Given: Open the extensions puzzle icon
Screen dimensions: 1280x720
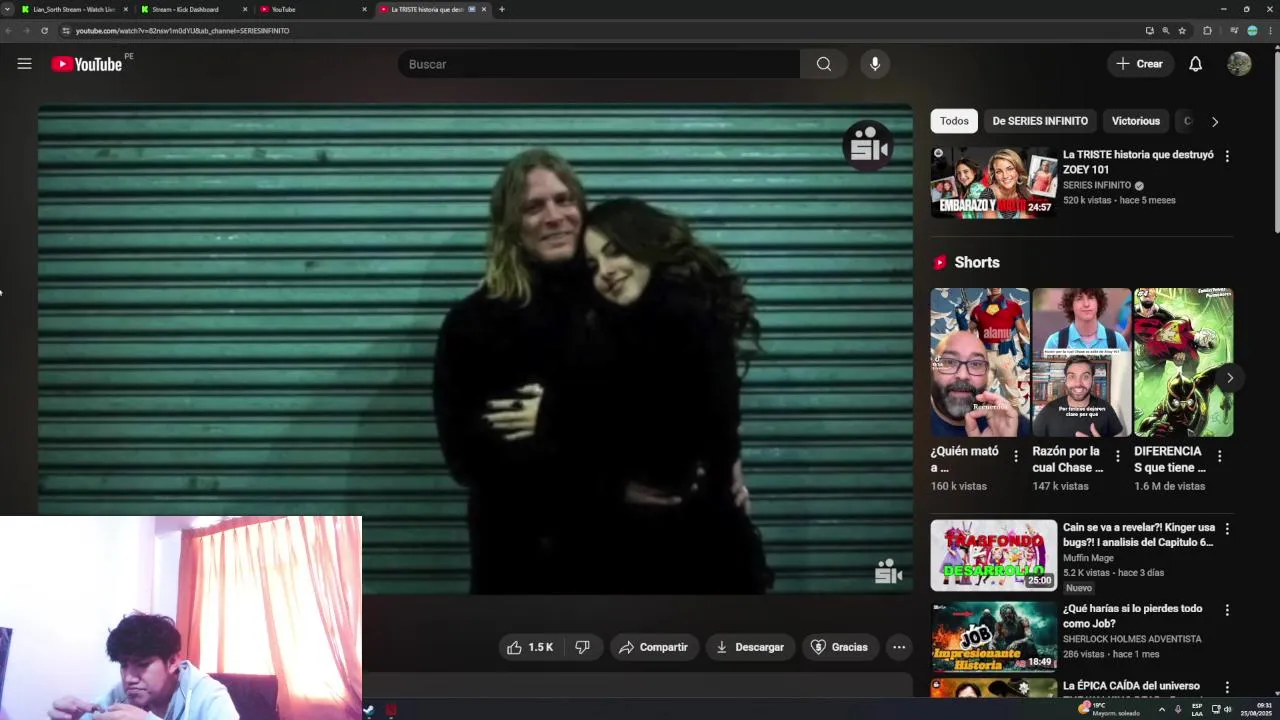Looking at the screenshot, I should (1207, 31).
